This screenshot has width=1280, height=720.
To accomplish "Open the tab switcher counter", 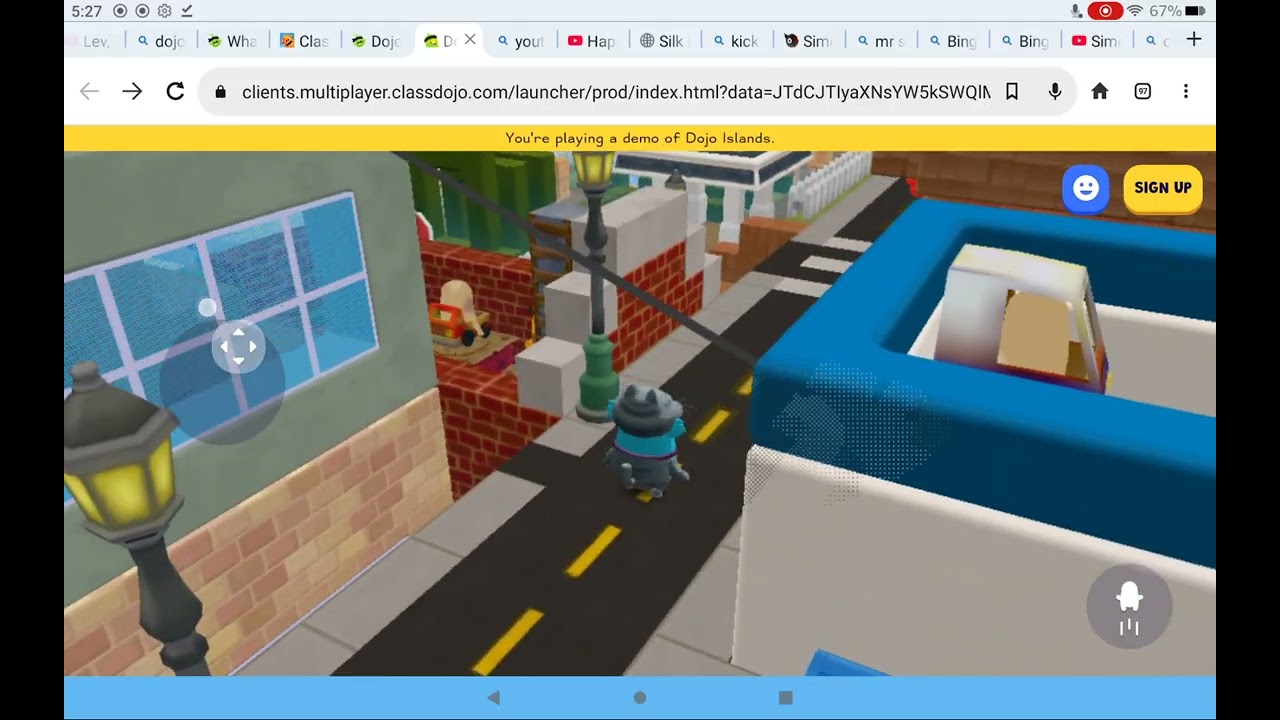I will [1143, 92].
